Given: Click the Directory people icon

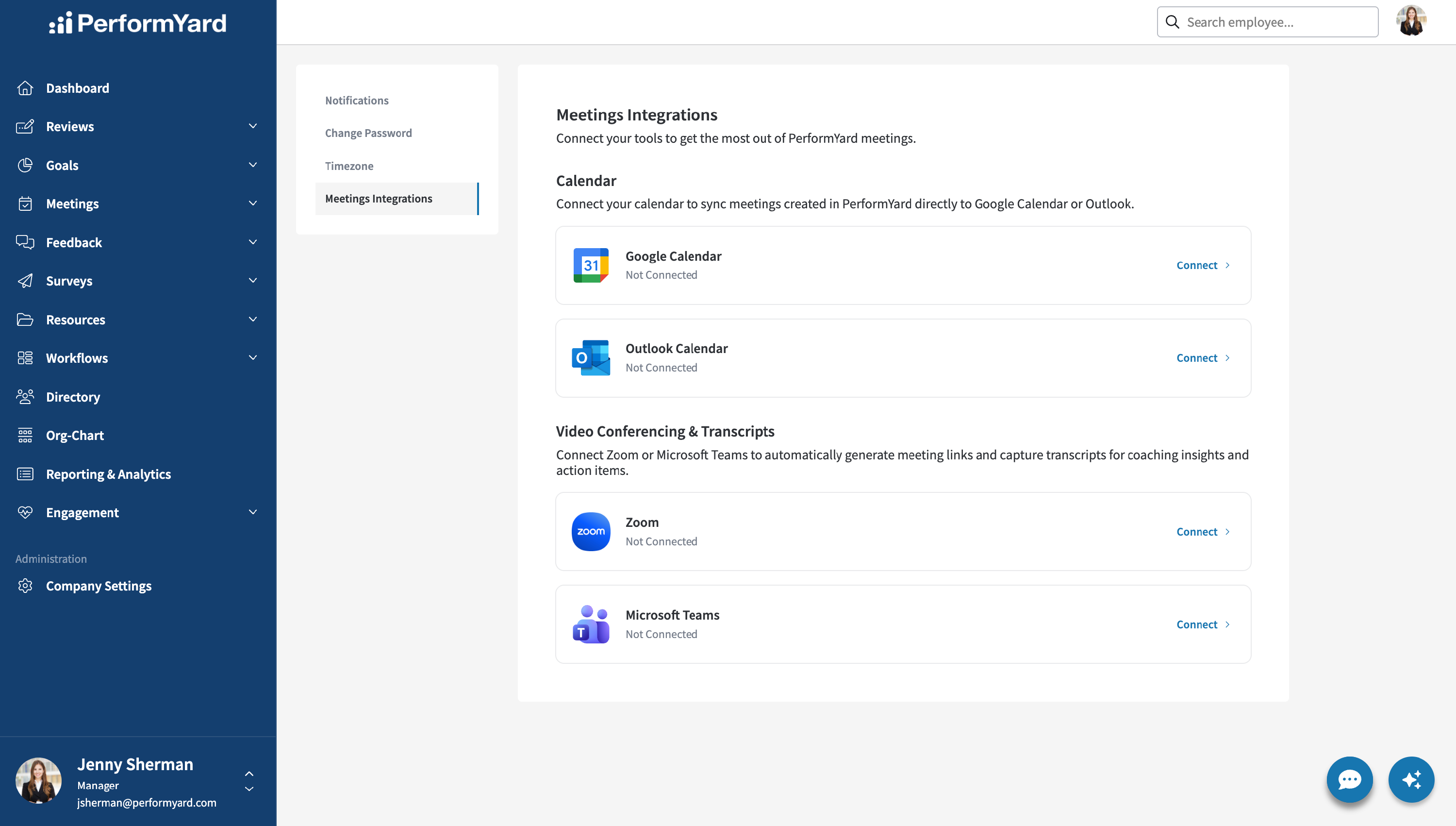Looking at the screenshot, I should tap(25, 397).
